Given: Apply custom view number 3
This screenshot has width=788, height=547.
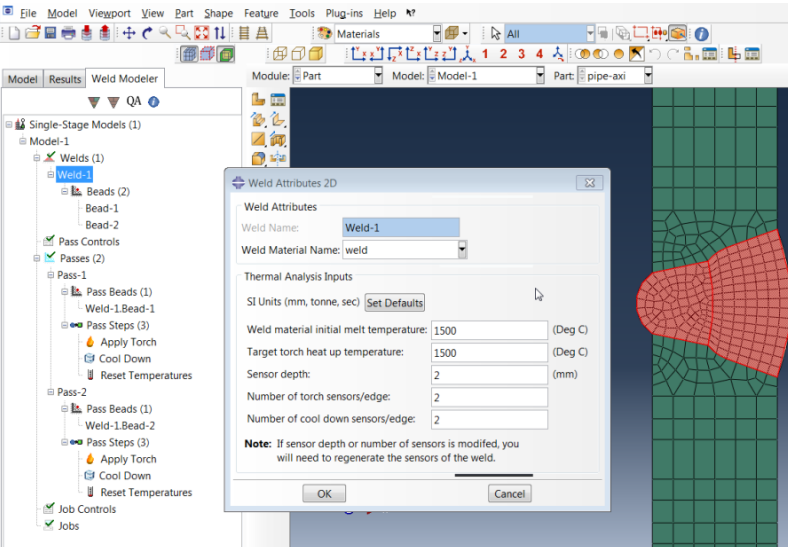Looking at the screenshot, I should coord(522,54).
